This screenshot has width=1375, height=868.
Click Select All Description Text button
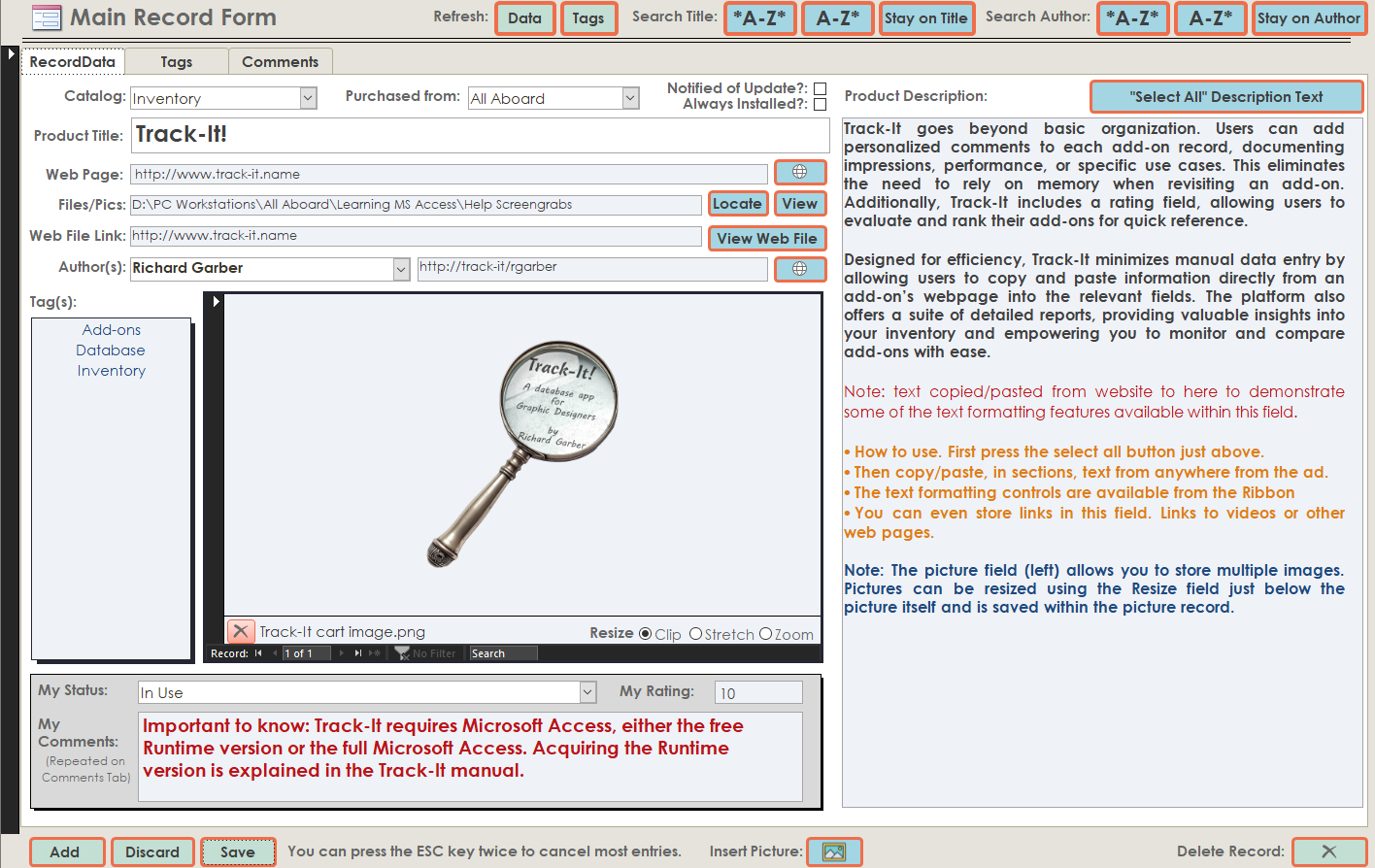1226,96
